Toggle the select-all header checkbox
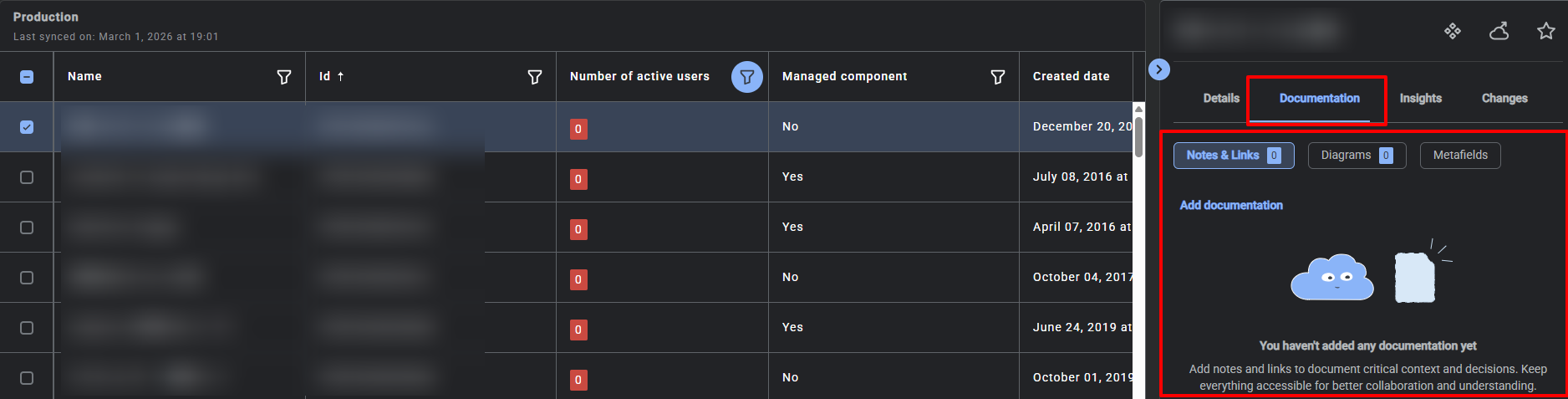1568x399 pixels. pyautogui.click(x=27, y=77)
